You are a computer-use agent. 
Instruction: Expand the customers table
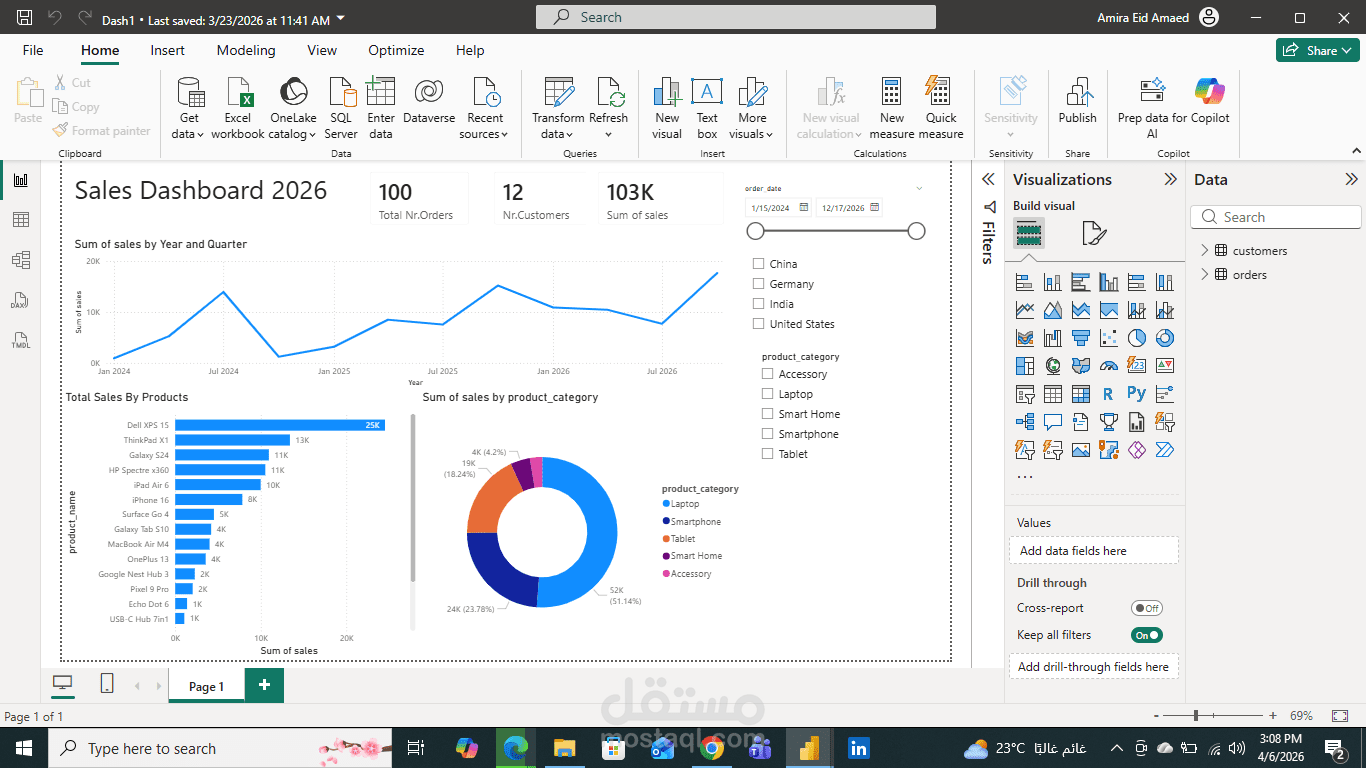(x=1204, y=251)
